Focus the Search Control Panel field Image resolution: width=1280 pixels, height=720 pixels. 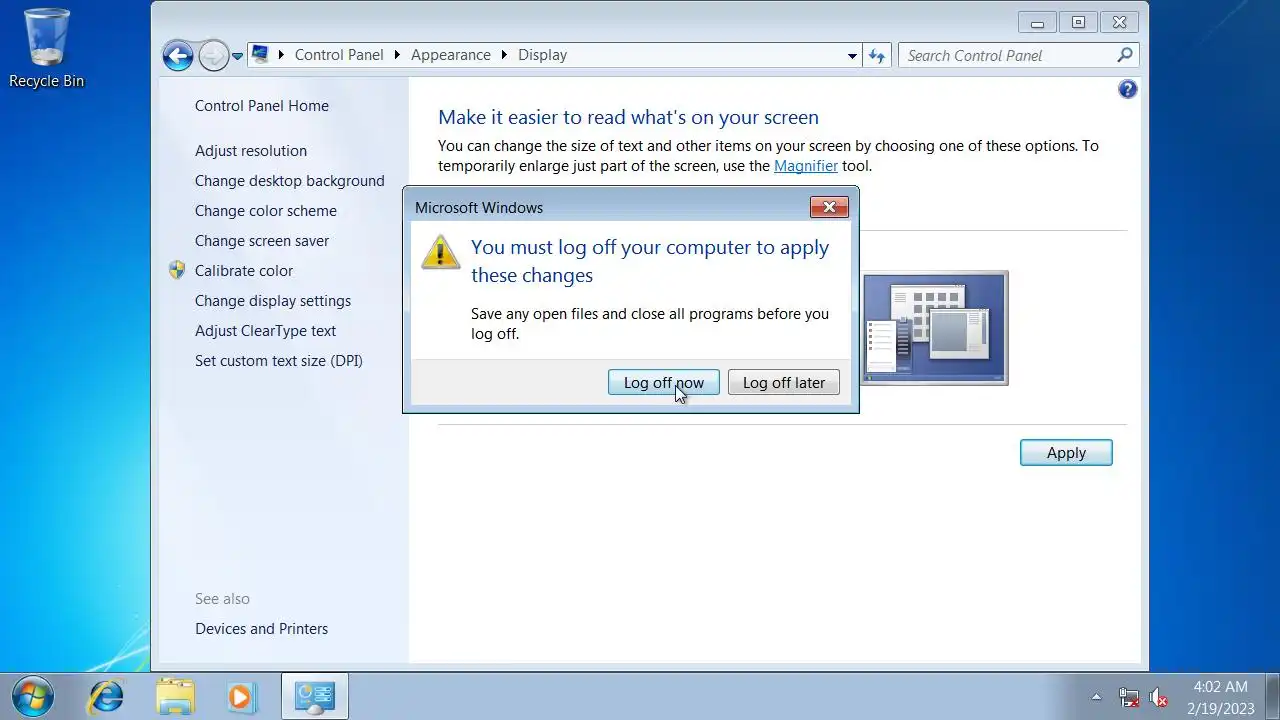(1018, 56)
